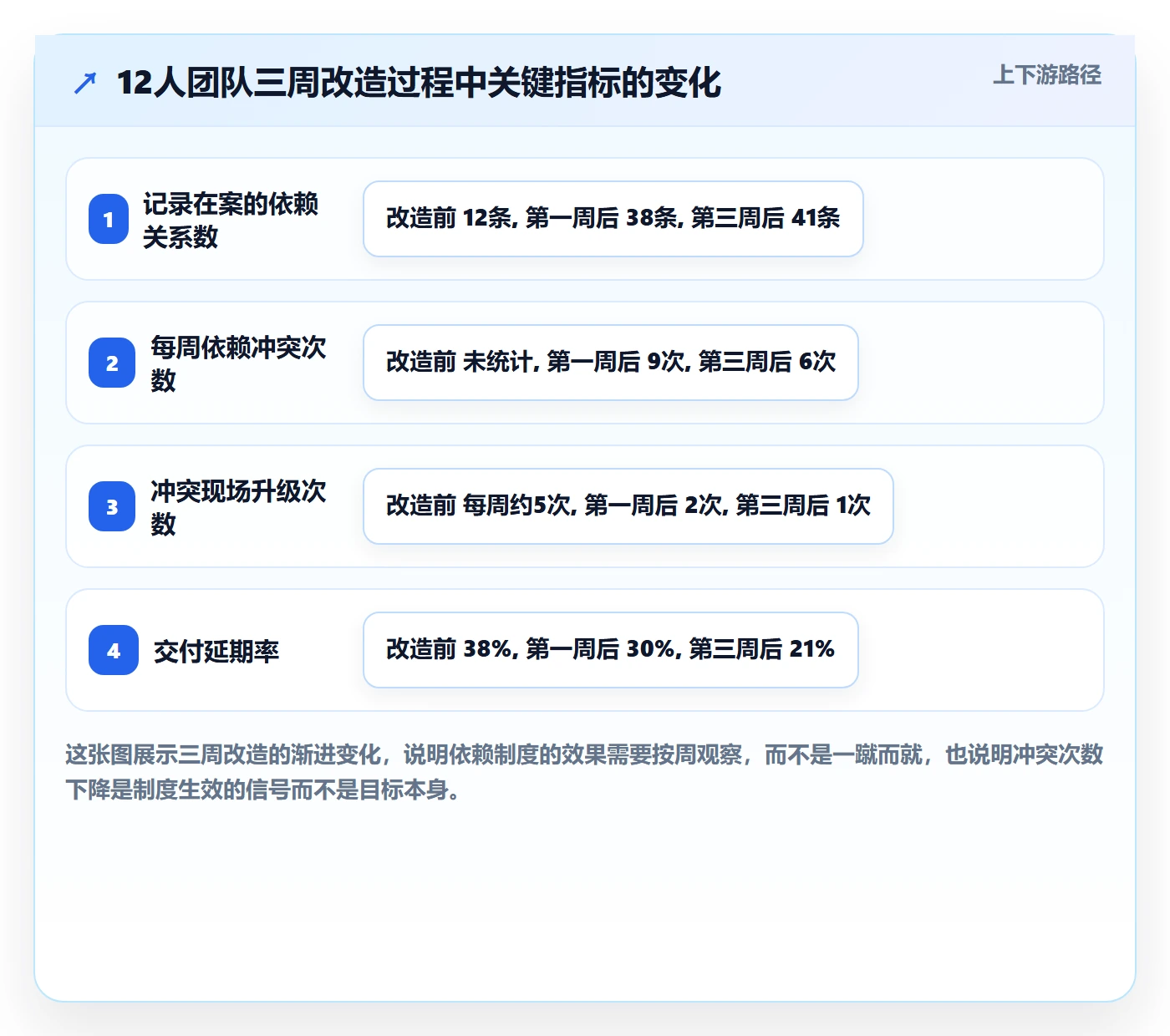Click the value box 改造前 未统计, 第一周后 9次
Image resolution: width=1170 pixels, height=1036 pixels.
coord(611,363)
